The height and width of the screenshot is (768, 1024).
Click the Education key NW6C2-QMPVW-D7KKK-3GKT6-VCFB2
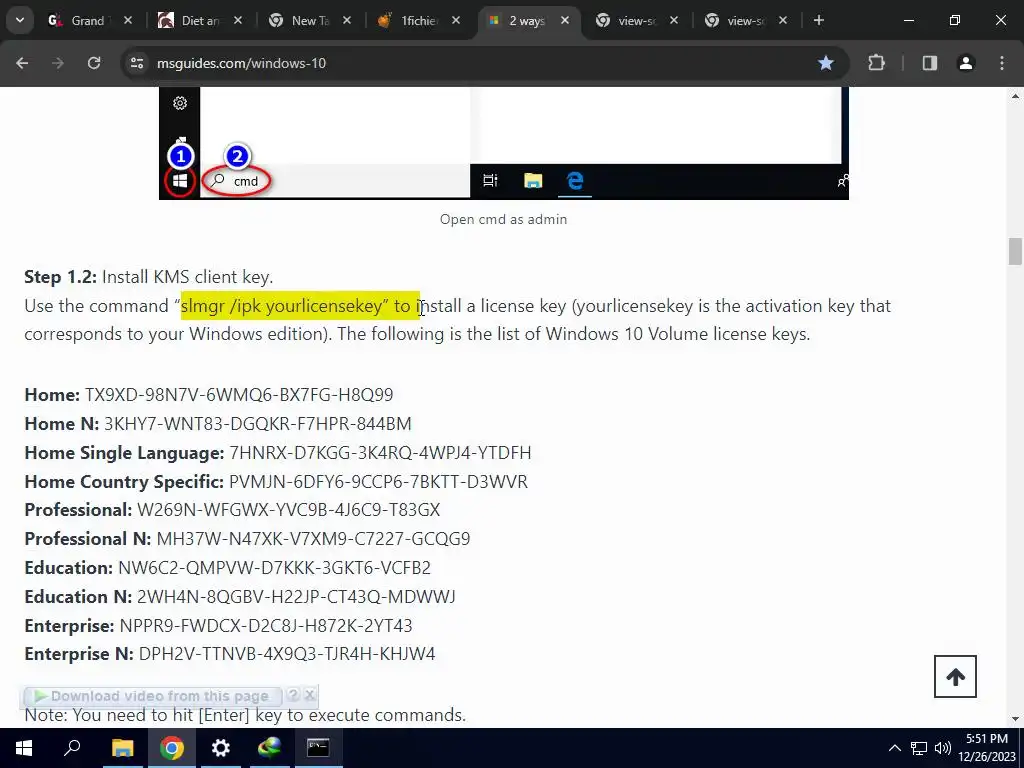click(274, 568)
